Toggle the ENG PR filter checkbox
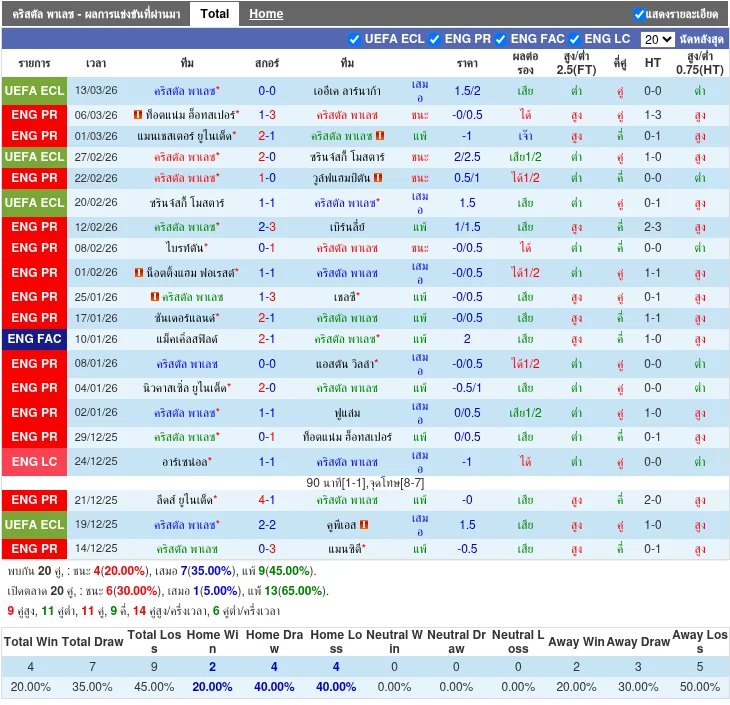Image resolution: width=730 pixels, height=705 pixels. pyautogui.click(x=435, y=40)
